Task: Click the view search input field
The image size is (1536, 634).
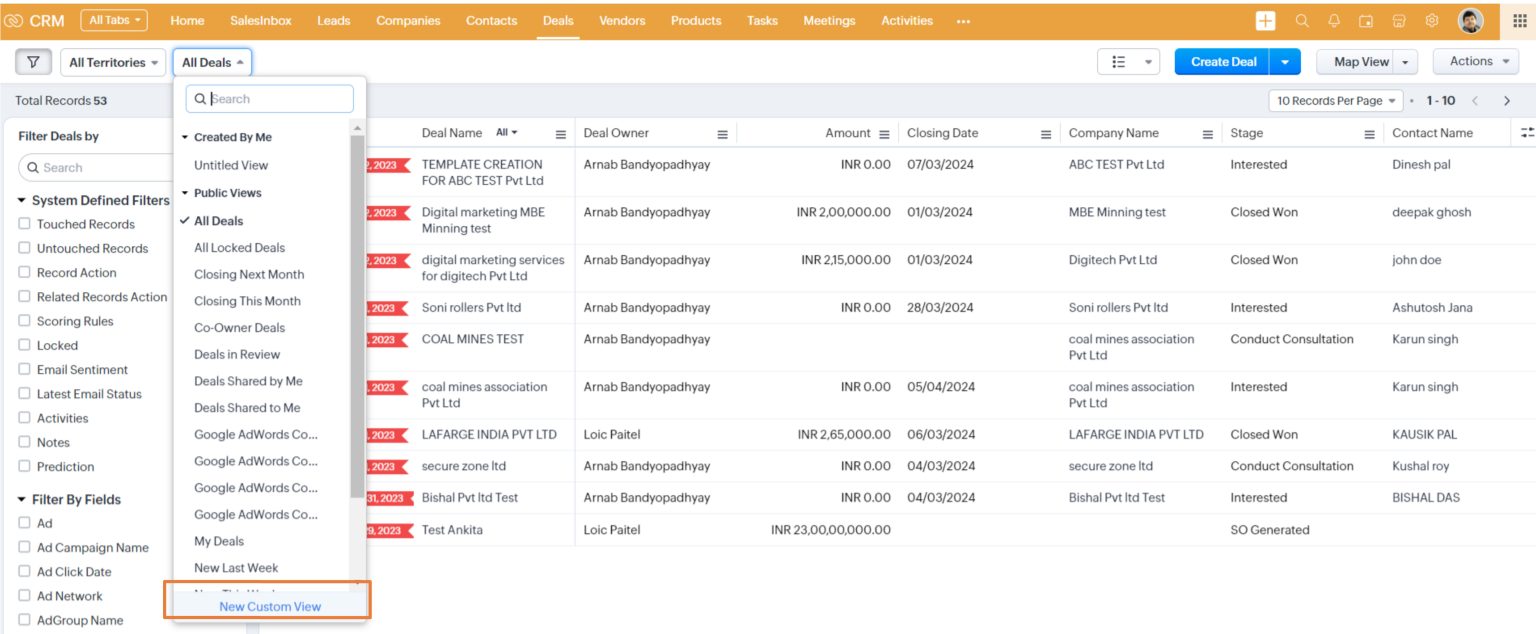Action: point(270,99)
